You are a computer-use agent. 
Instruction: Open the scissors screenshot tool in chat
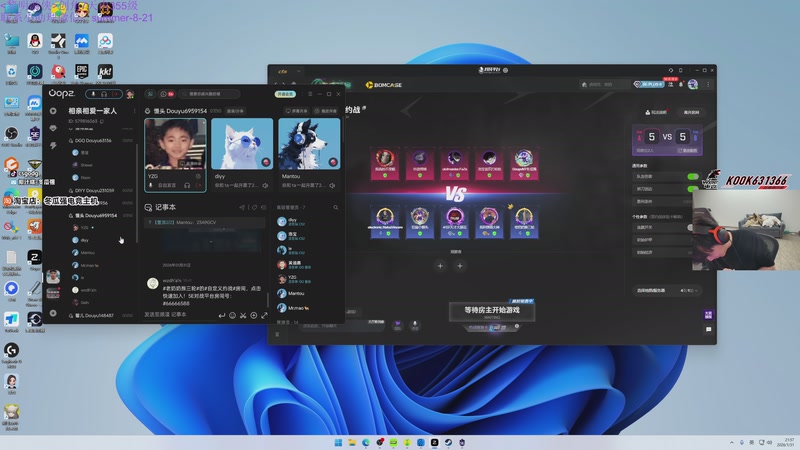point(243,315)
